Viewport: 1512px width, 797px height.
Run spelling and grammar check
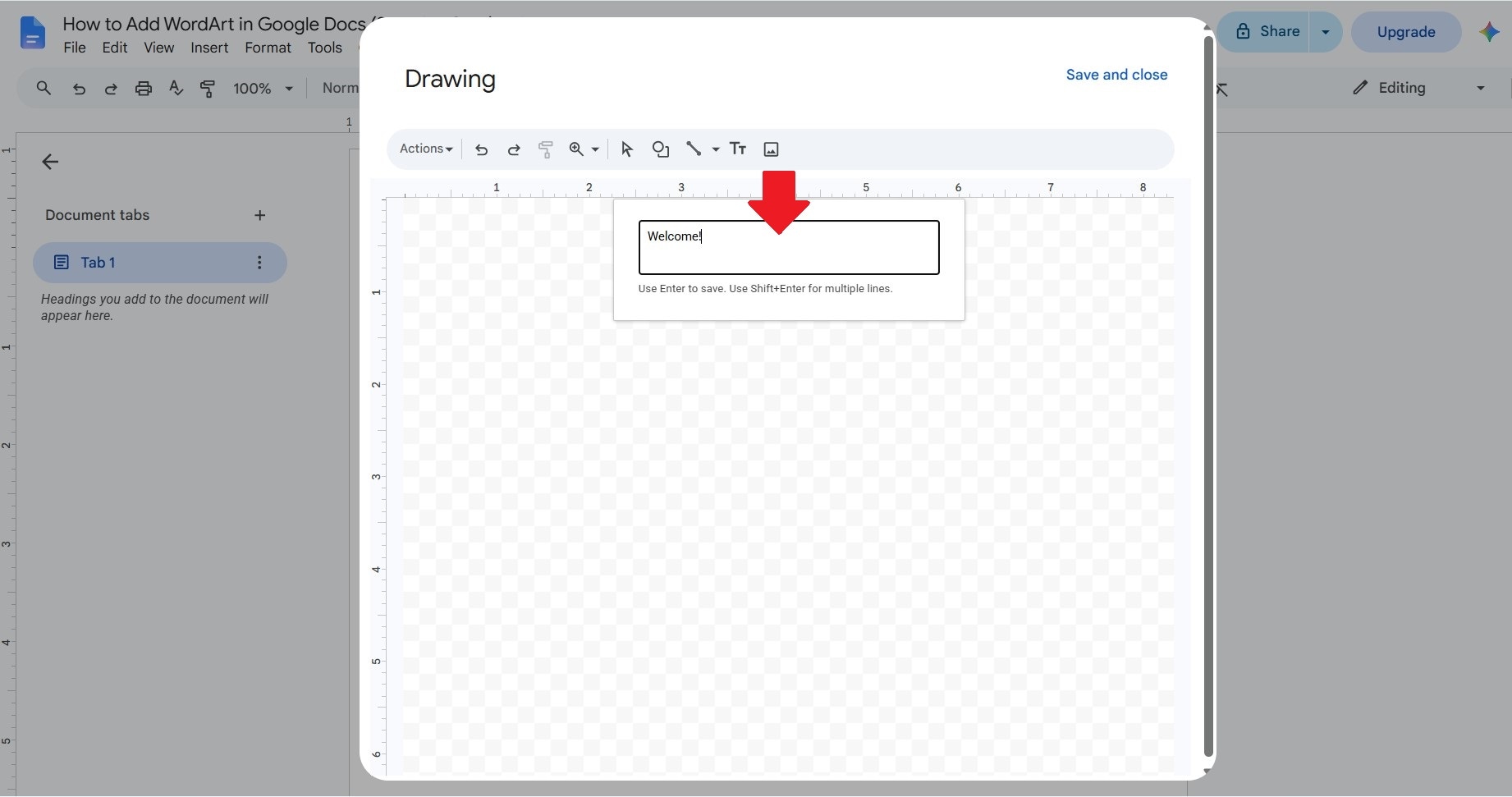[176, 89]
